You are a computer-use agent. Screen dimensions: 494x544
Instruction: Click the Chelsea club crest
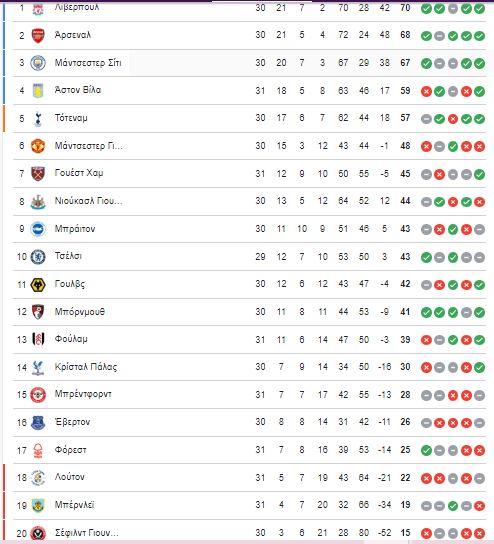[x=38, y=257]
